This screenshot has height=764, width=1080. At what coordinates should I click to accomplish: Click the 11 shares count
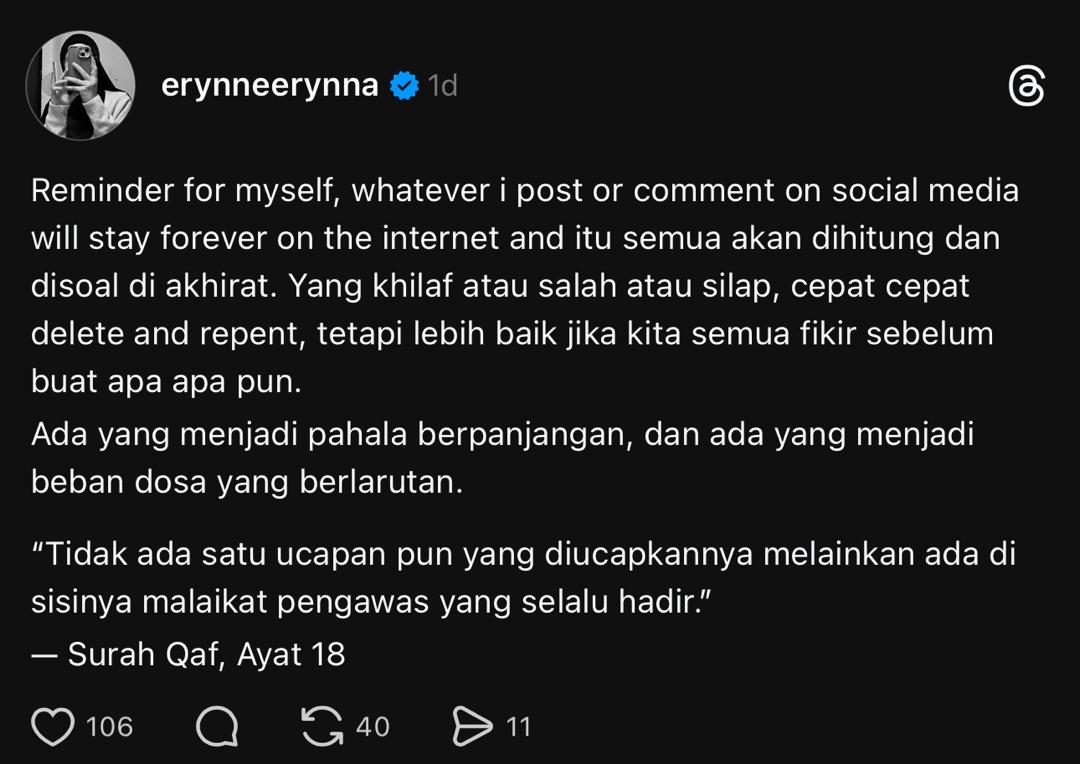tap(518, 727)
